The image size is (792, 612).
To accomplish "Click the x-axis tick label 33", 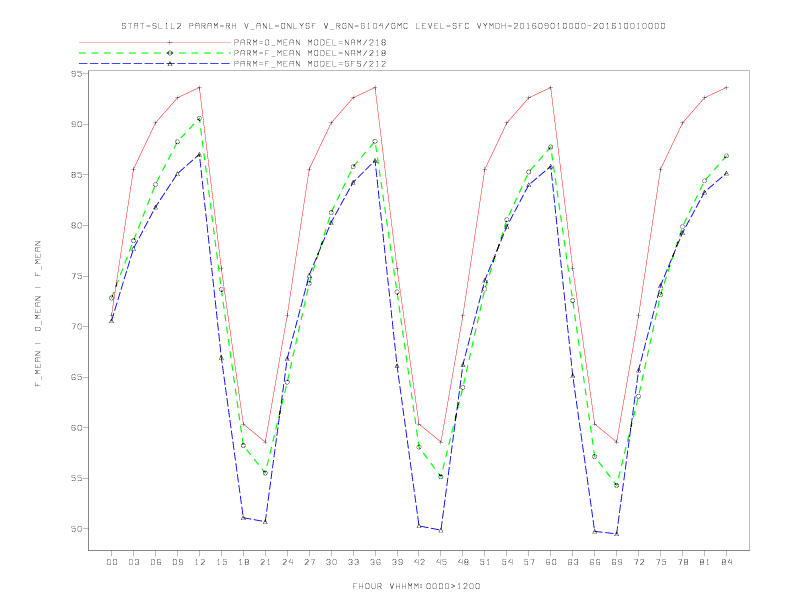I will [353, 562].
